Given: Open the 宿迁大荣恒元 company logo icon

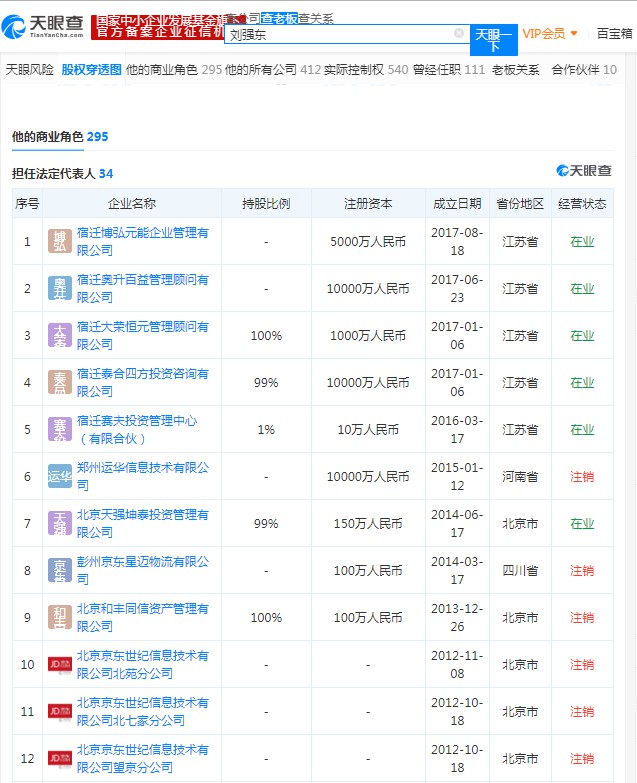Looking at the screenshot, I should (x=59, y=335).
